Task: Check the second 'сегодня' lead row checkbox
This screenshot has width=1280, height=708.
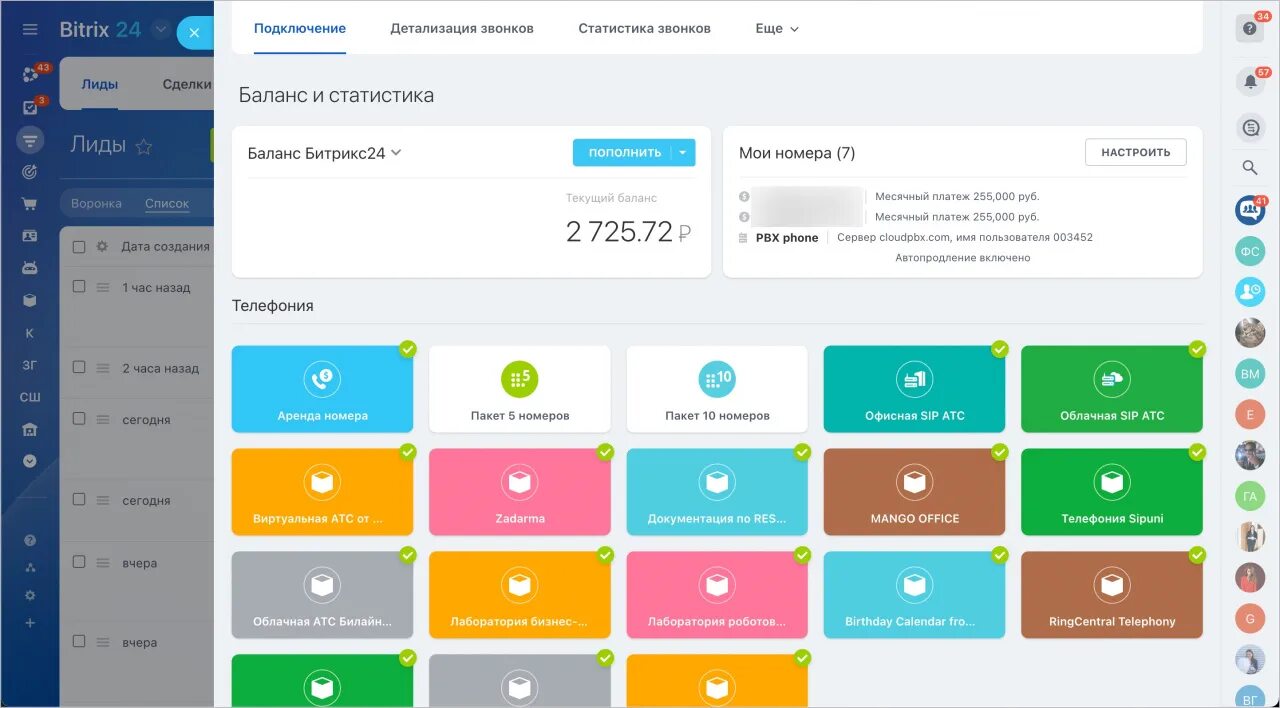Action: click(79, 500)
